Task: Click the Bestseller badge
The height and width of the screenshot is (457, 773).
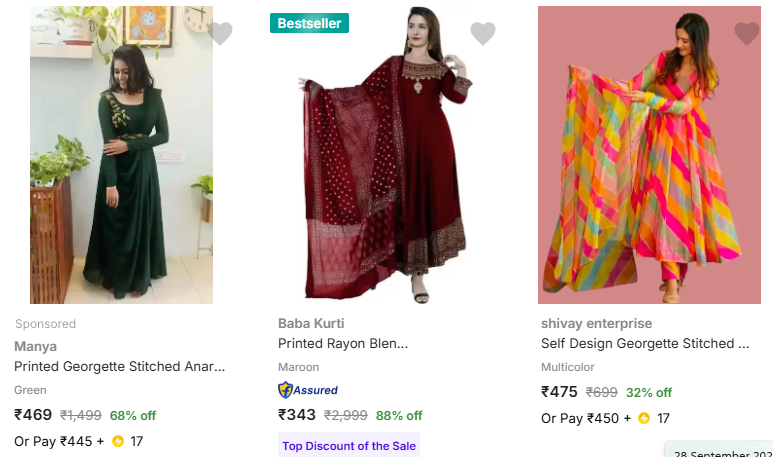Action: tap(309, 23)
